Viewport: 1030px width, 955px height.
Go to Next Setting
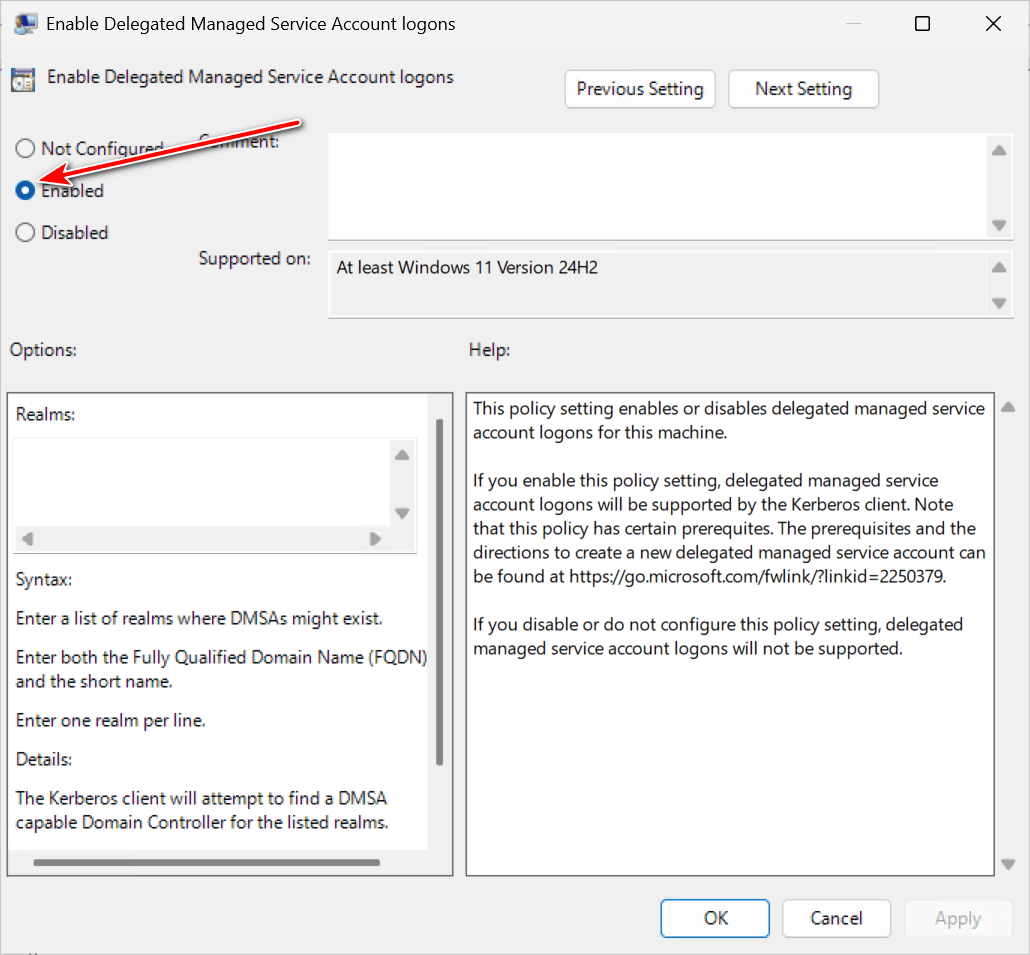click(x=803, y=89)
